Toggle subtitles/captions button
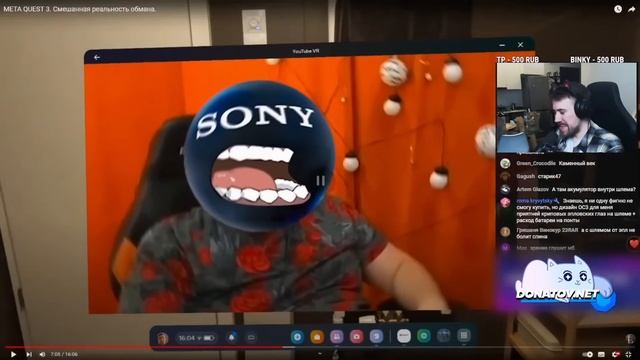 (x=601, y=354)
